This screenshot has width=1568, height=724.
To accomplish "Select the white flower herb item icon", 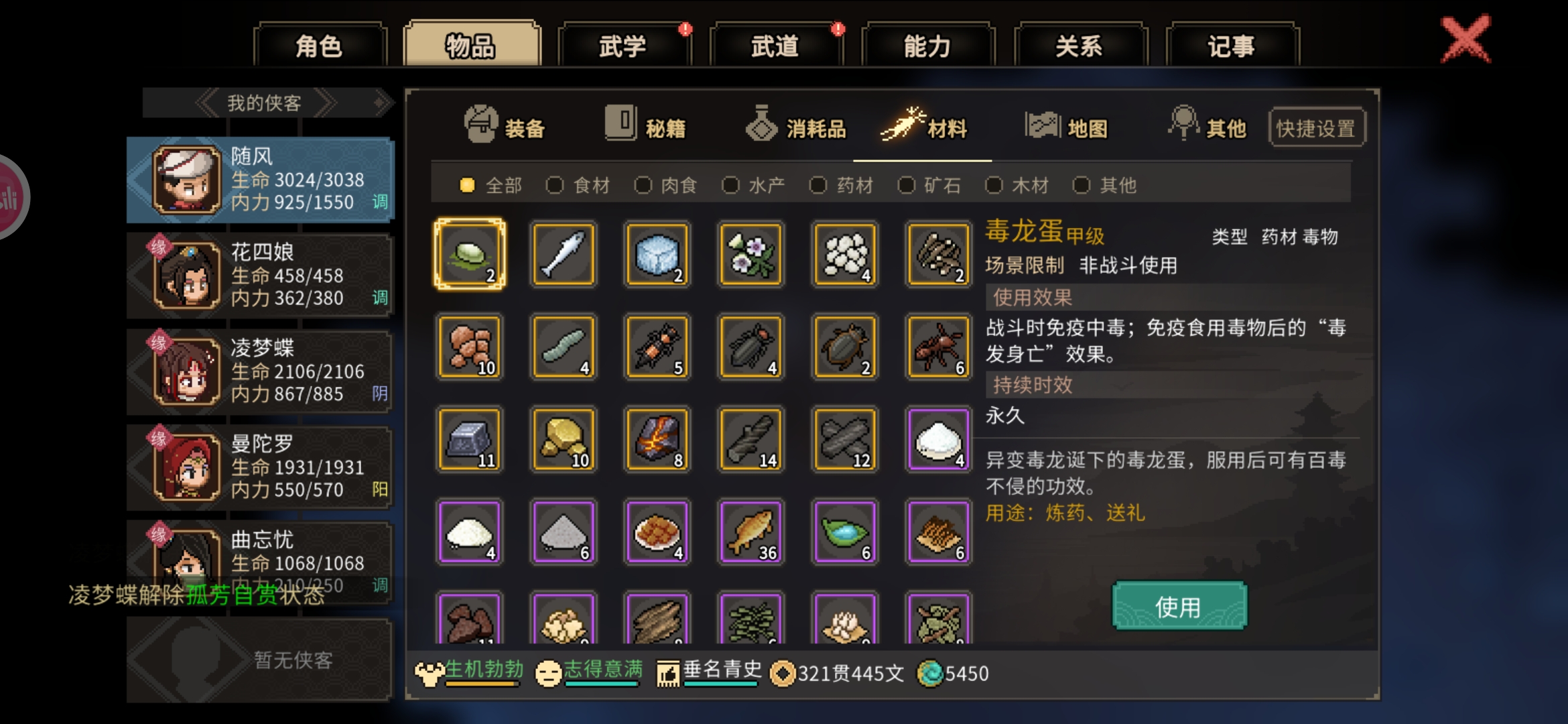I will [x=751, y=254].
